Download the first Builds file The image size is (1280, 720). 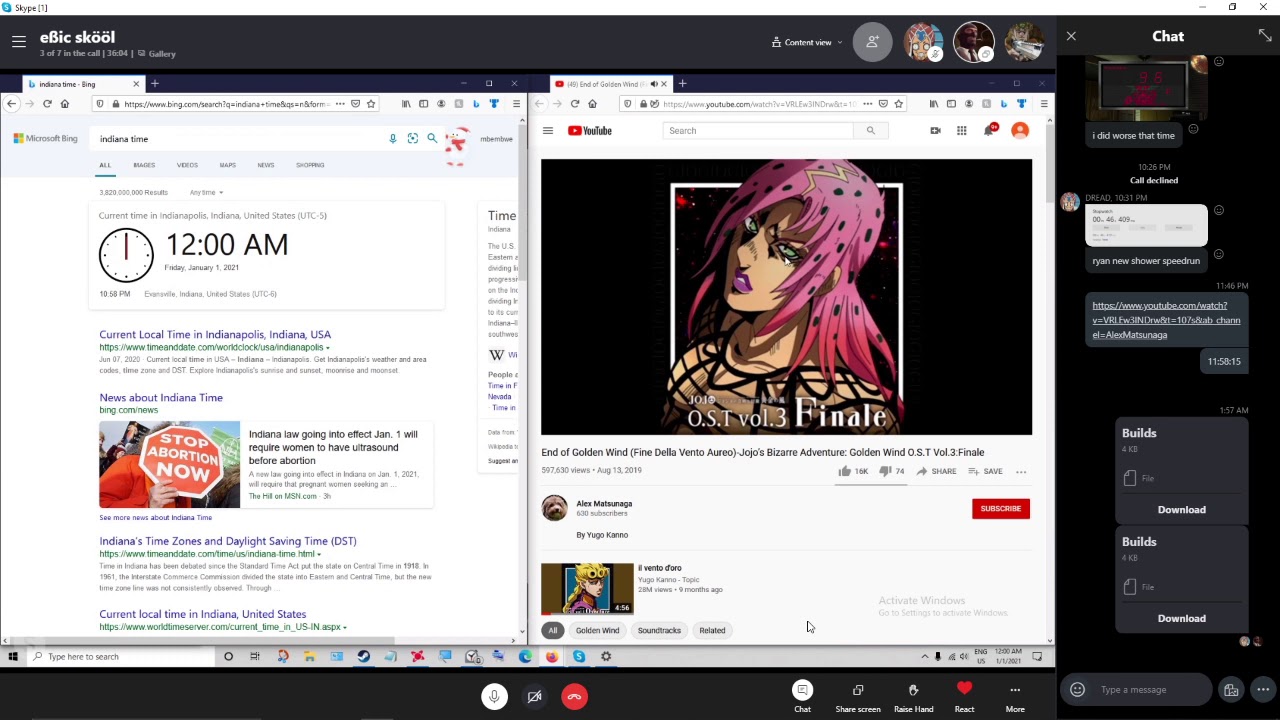pyautogui.click(x=1181, y=509)
